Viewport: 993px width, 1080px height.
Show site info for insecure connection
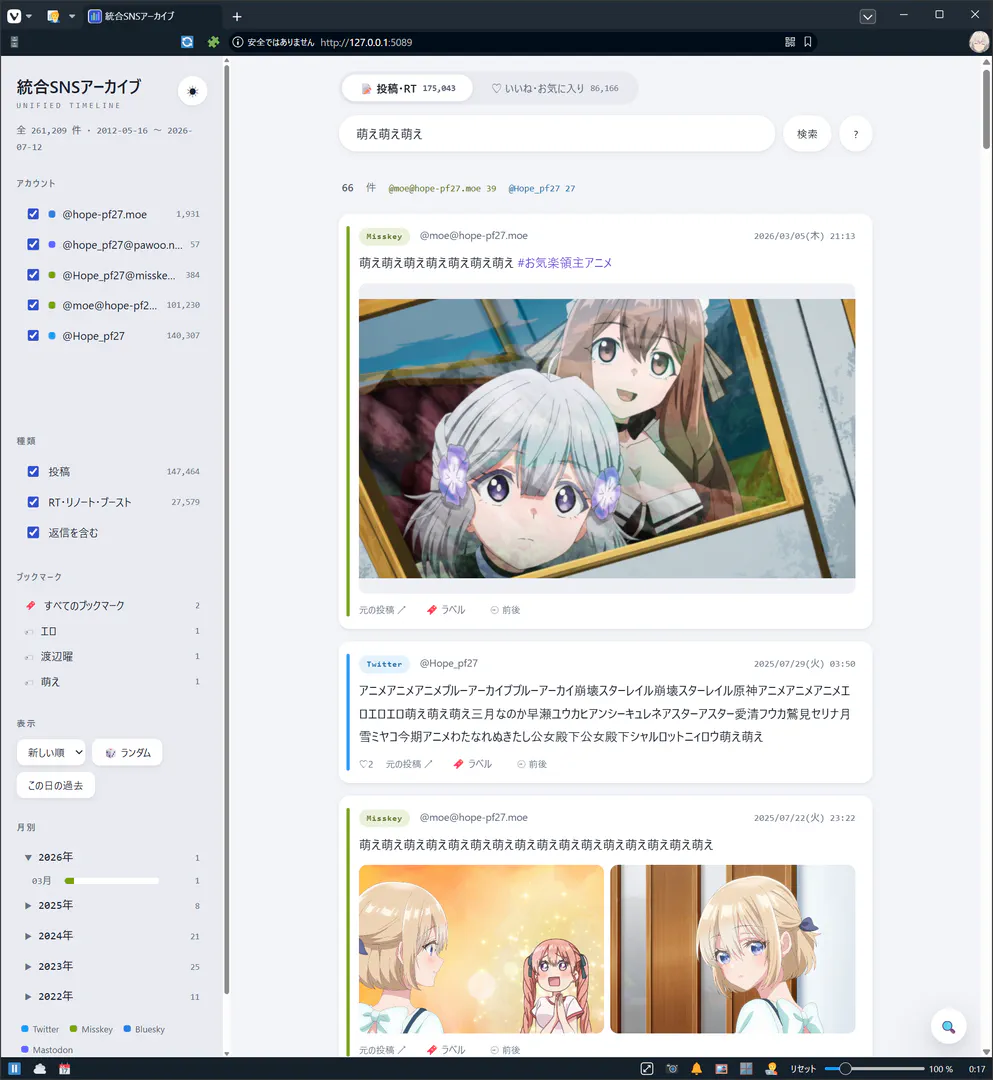pos(238,42)
